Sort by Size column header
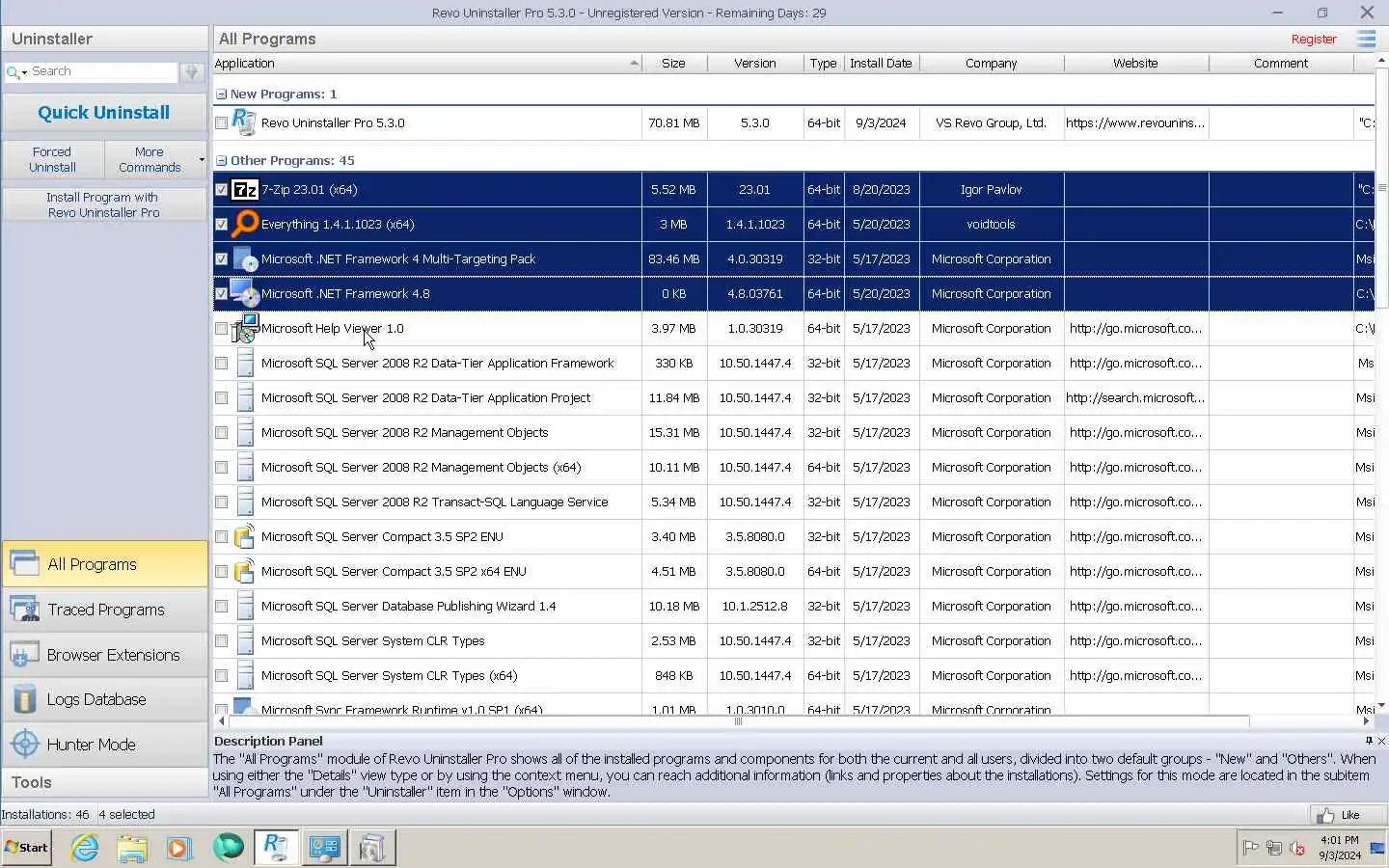This screenshot has height=868, width=1389. (x=673, y=64)
